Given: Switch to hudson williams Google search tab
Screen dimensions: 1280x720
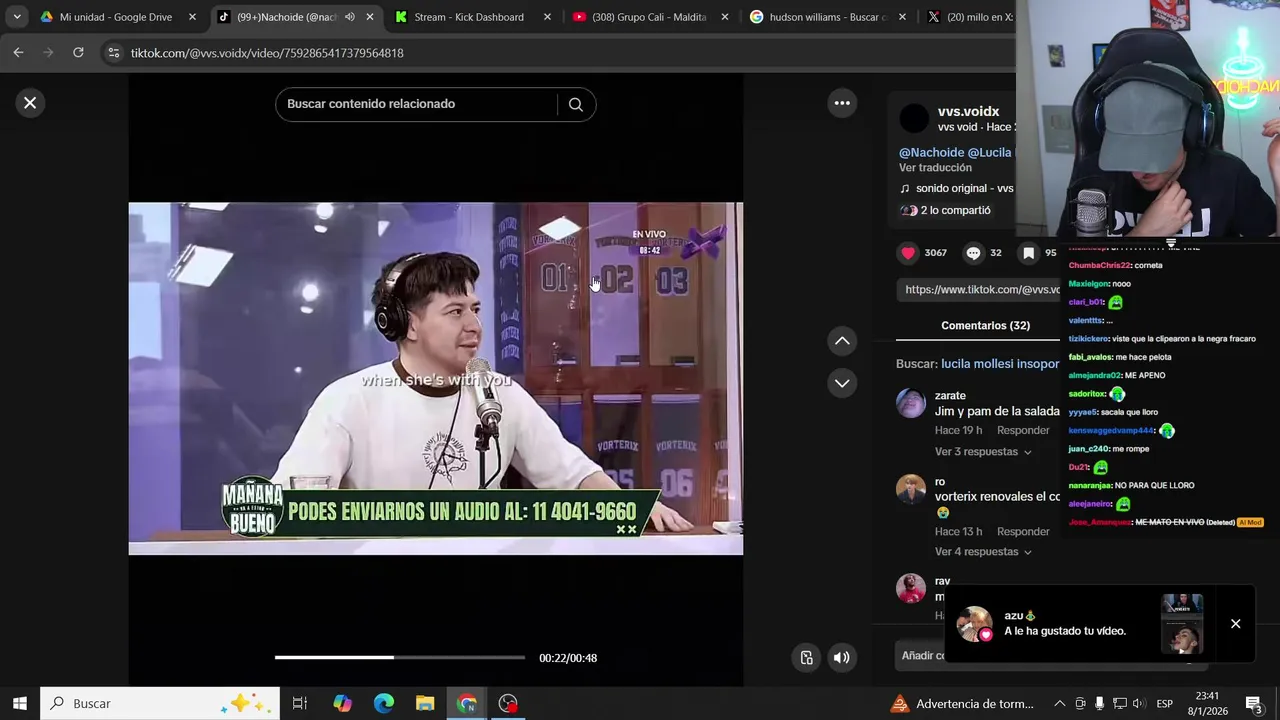Looking at the screenshot, I should pyautogui.click(x=827, y=17).
